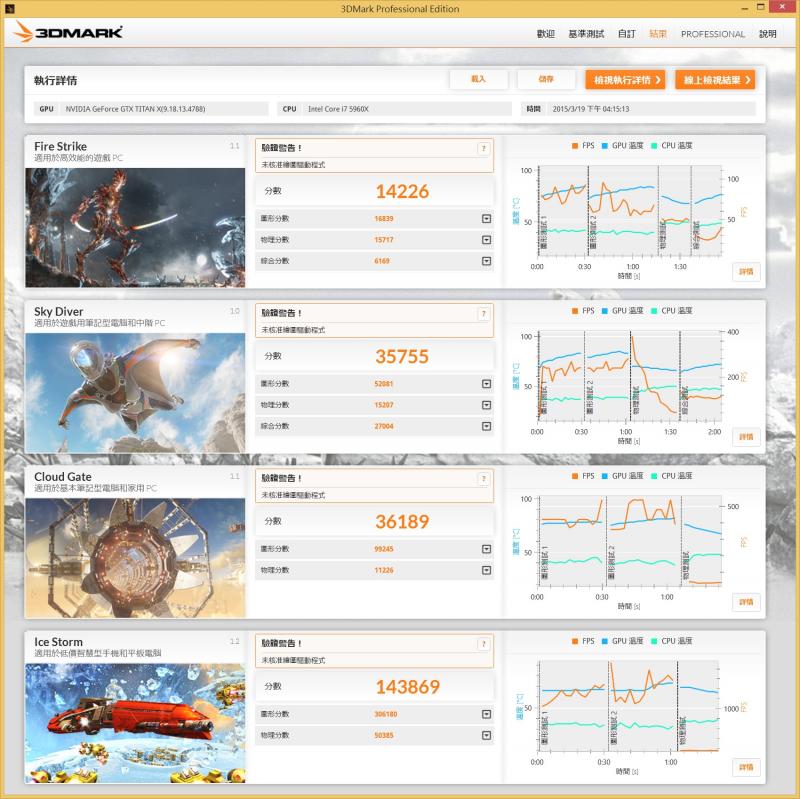Expand Ice Storm physics score 50385

pyautogui.click(x=486, y=735)
